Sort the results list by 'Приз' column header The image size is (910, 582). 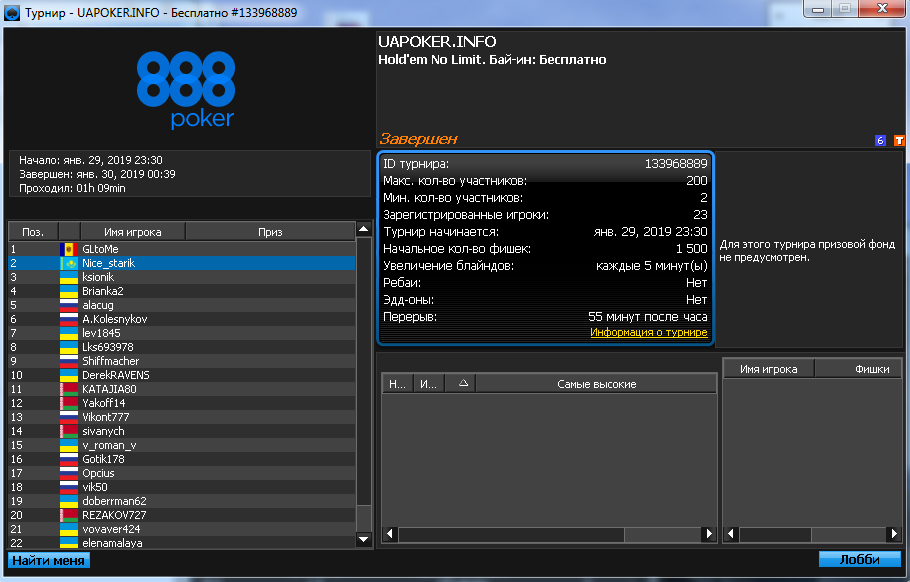[270, 232]
